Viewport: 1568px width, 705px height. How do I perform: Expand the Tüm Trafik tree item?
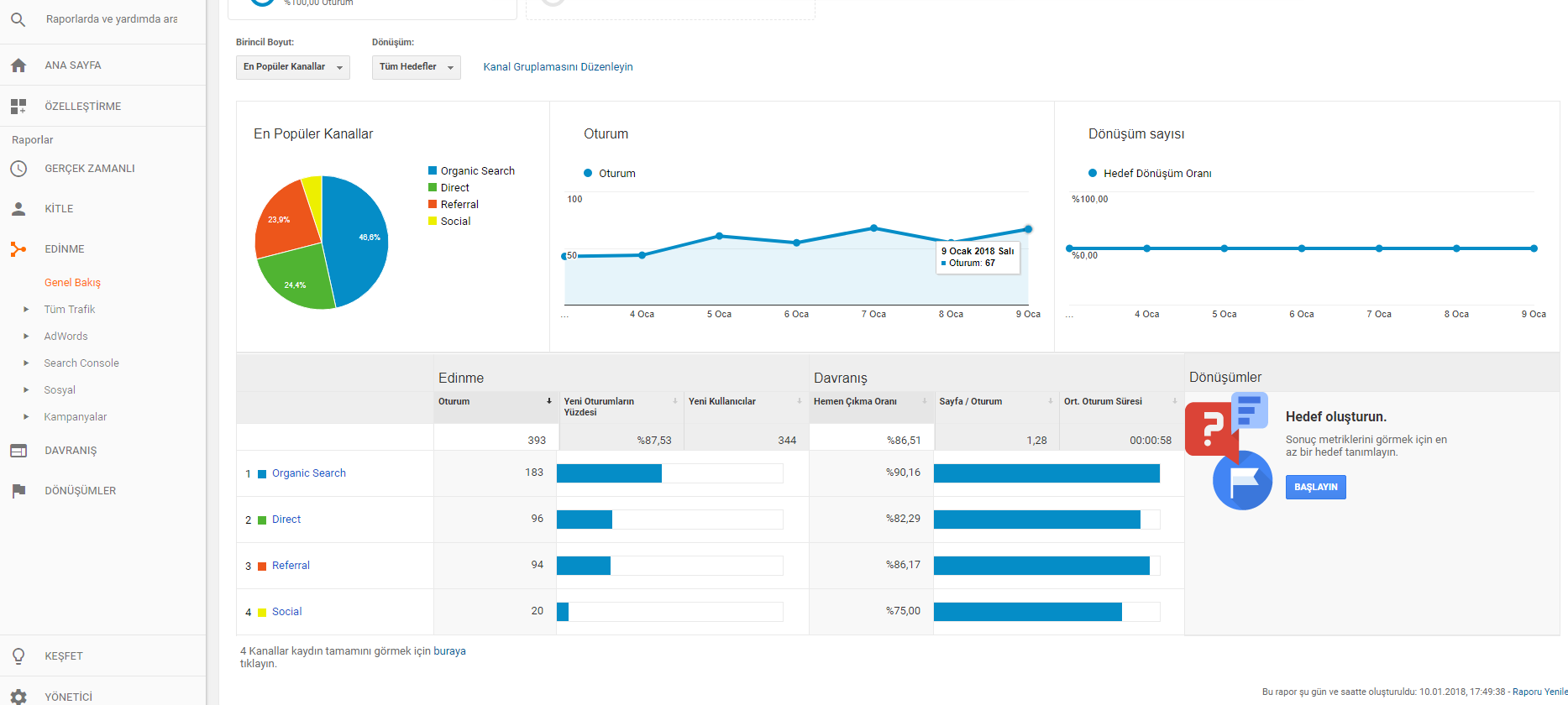26,310
